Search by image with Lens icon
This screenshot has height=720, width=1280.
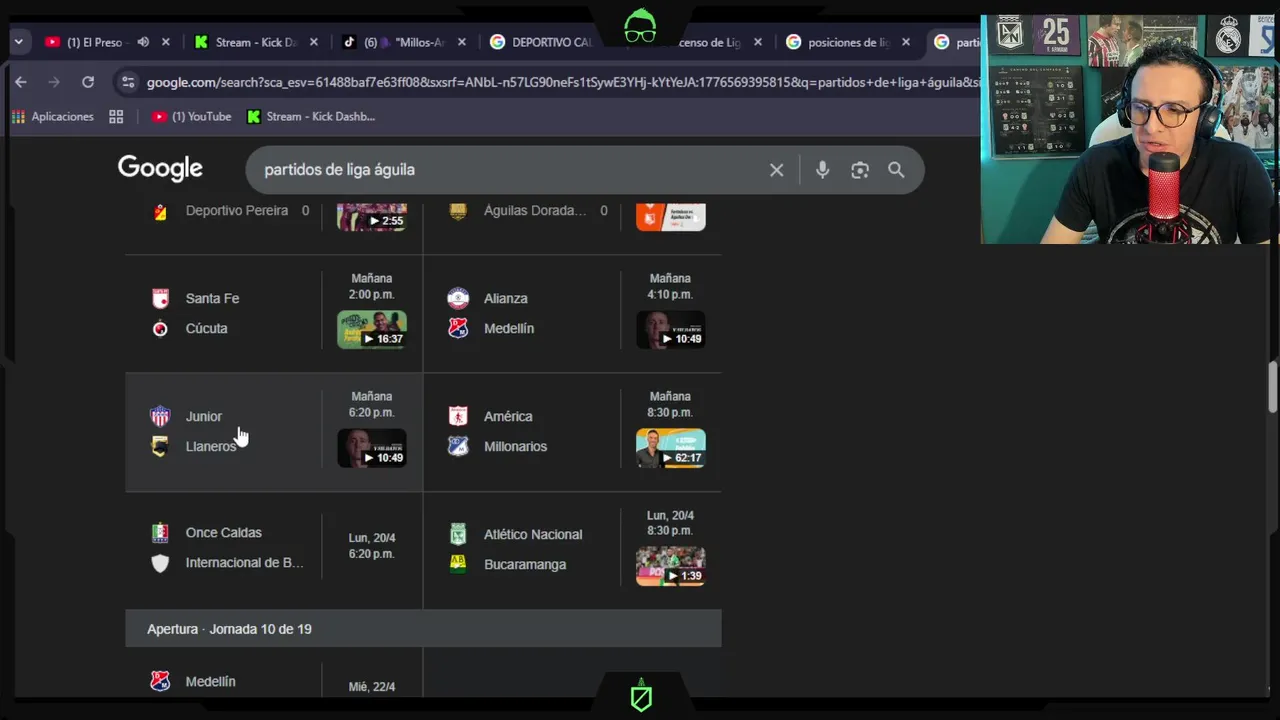860,170
